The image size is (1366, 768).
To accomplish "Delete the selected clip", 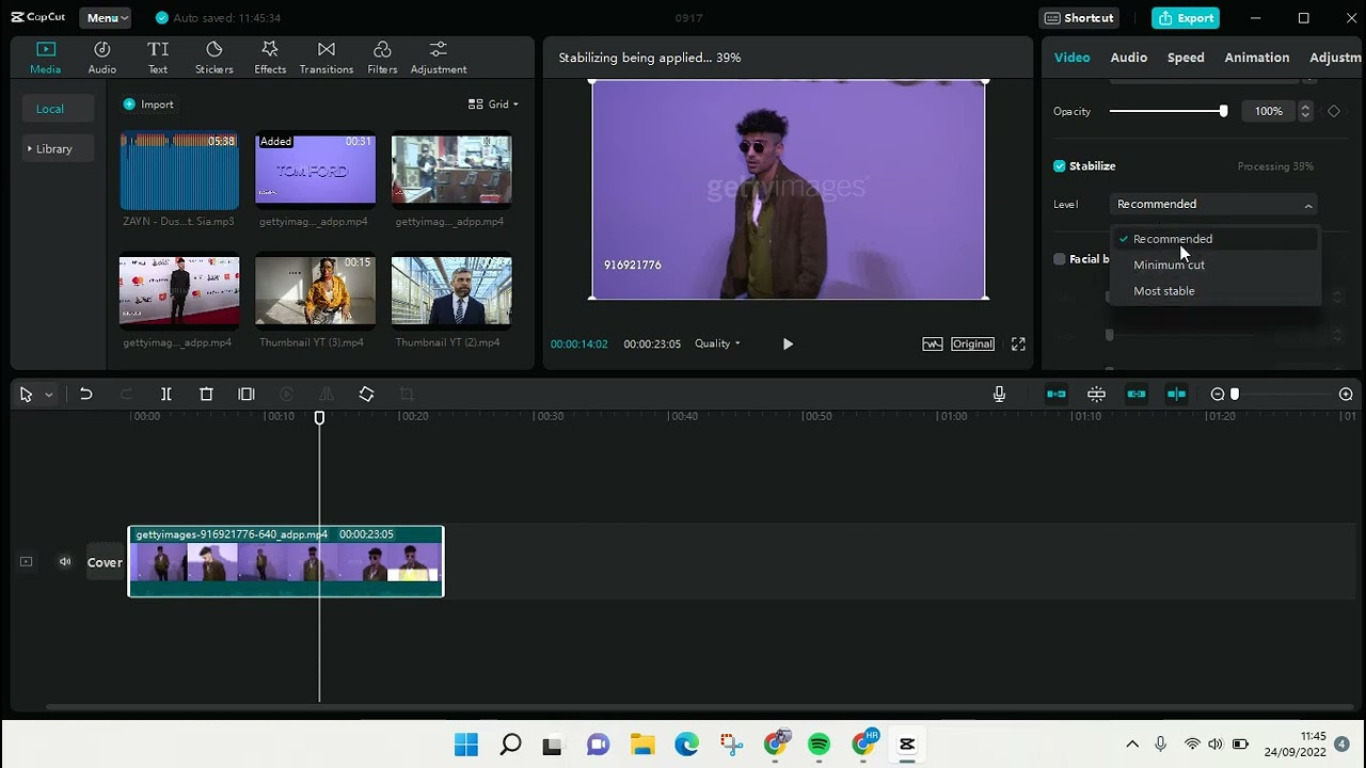I will [x=206, y=394].
